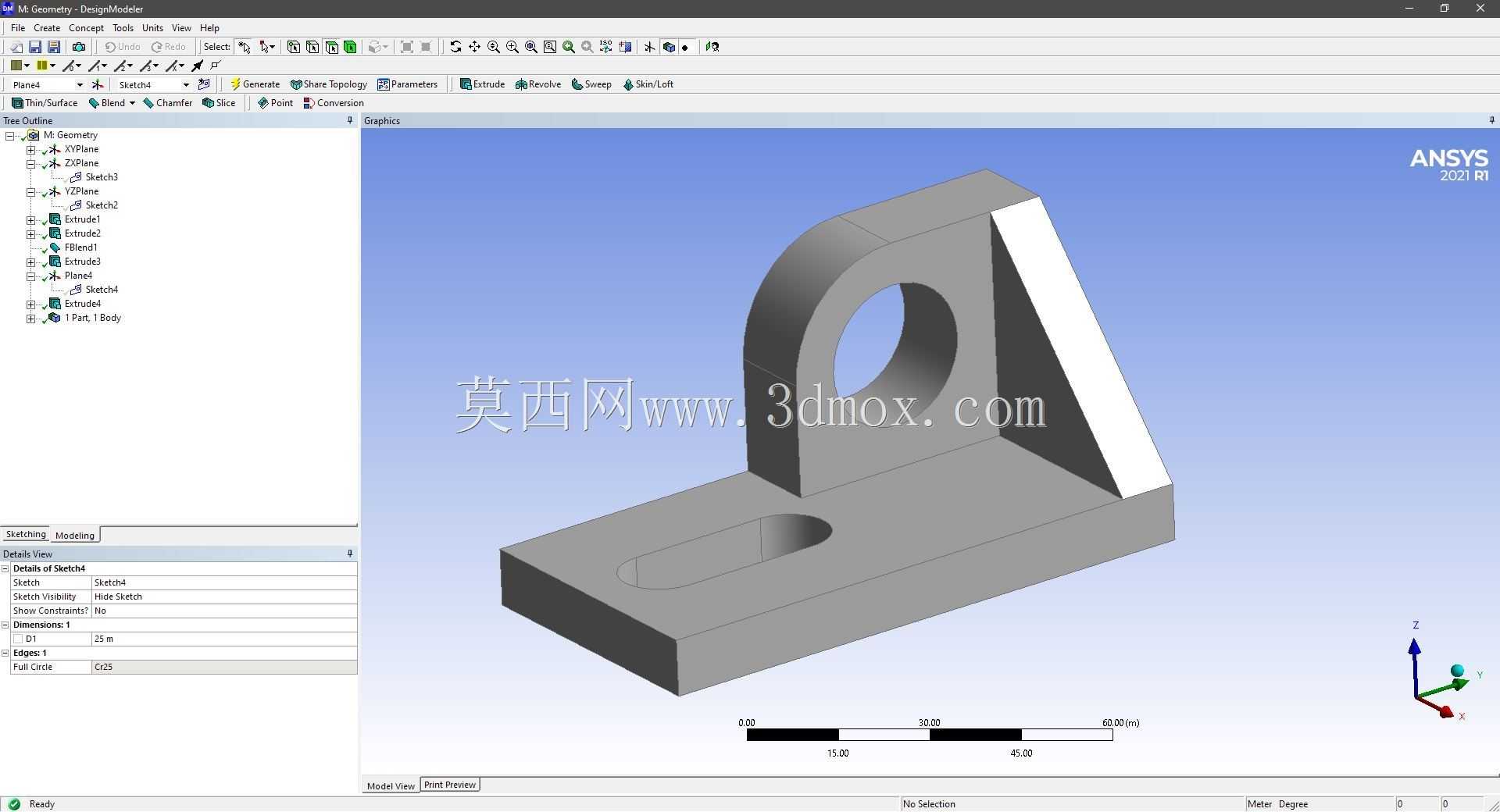Click the Revolve tool

coord(538,84)
